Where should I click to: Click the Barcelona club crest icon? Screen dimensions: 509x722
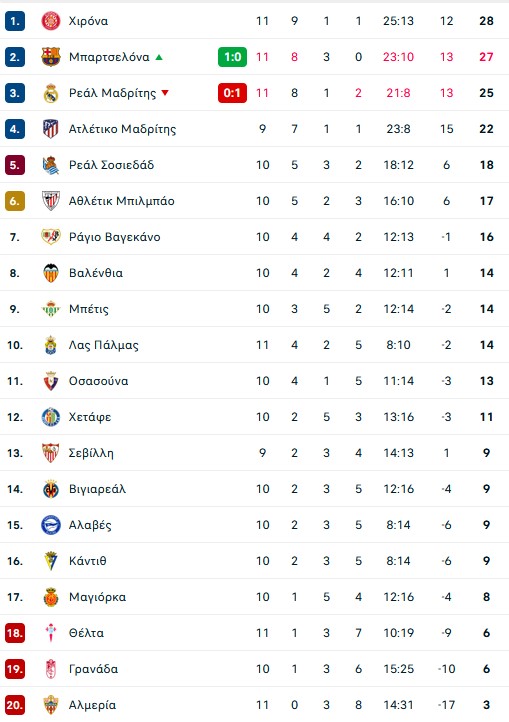[x=51, y=57]
